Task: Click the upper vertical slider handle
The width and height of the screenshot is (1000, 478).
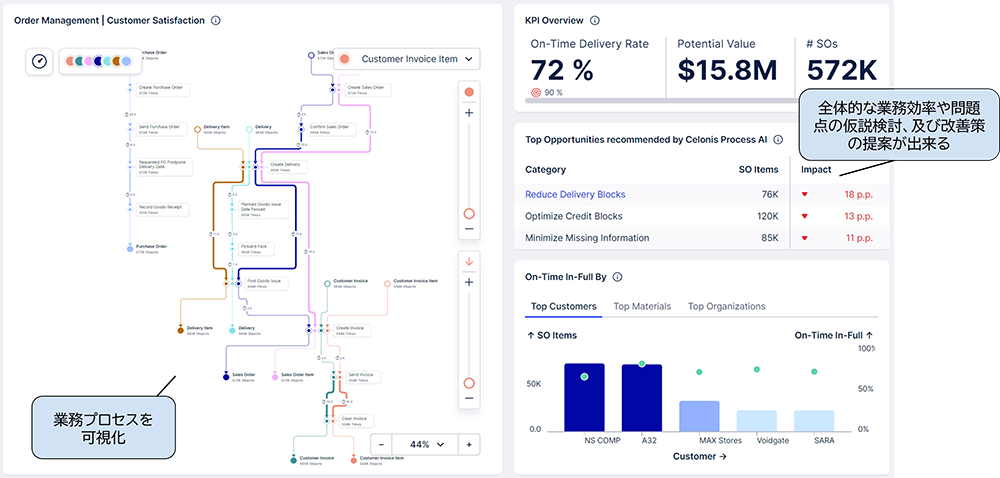Action: 469,213
